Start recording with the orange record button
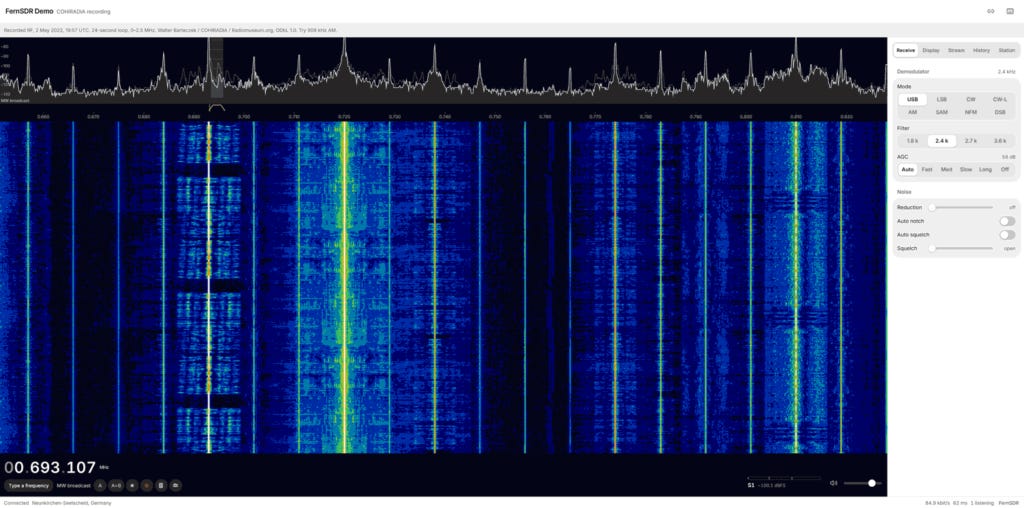The width and height of the screenshot is (1024, 508). pos(147,485)
